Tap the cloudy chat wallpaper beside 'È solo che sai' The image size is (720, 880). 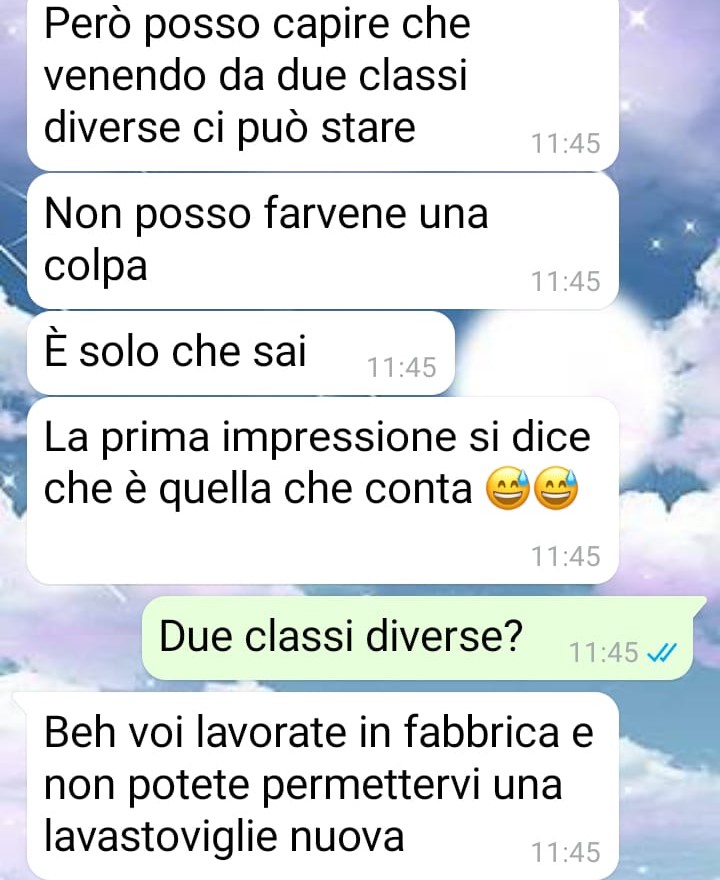[x=584, y=354]
